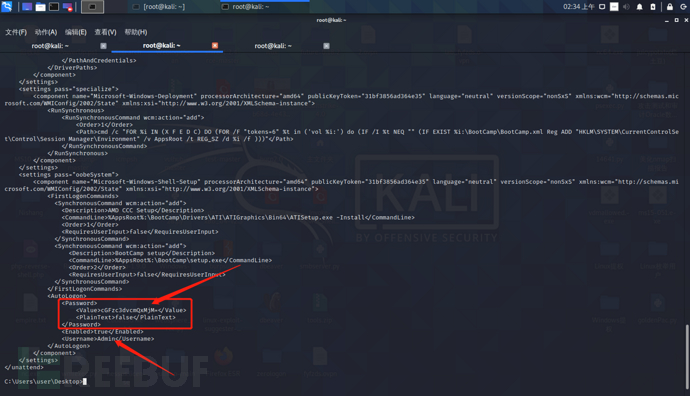Click the show desktop panel icon
The image size is (690, 396).
pyautogui.click(x=27, y=7)
